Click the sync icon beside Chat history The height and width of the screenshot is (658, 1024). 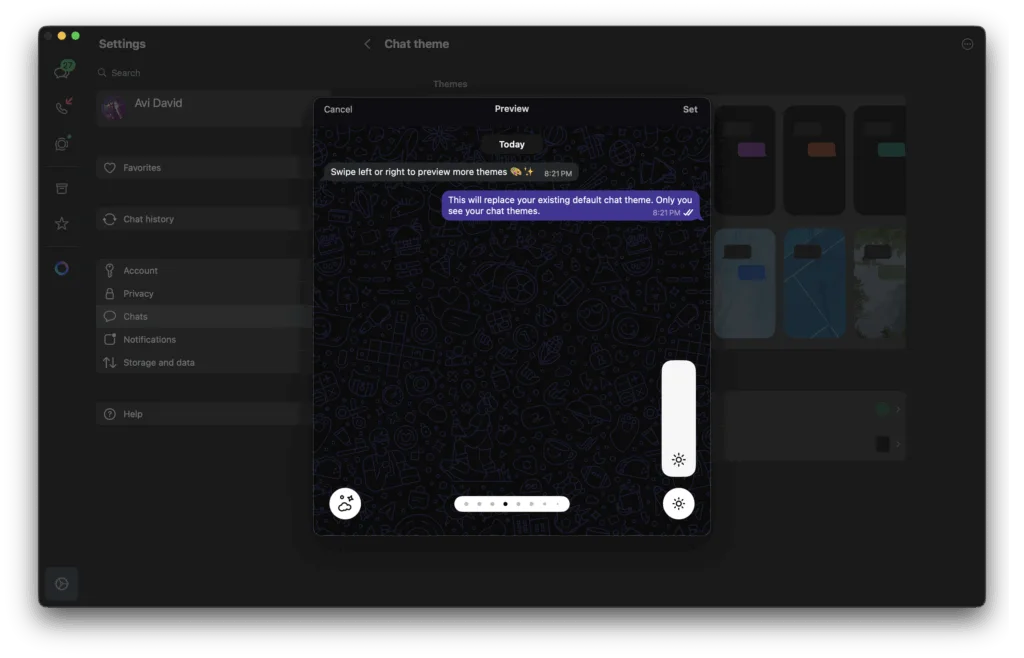click(x=110, y=219)
